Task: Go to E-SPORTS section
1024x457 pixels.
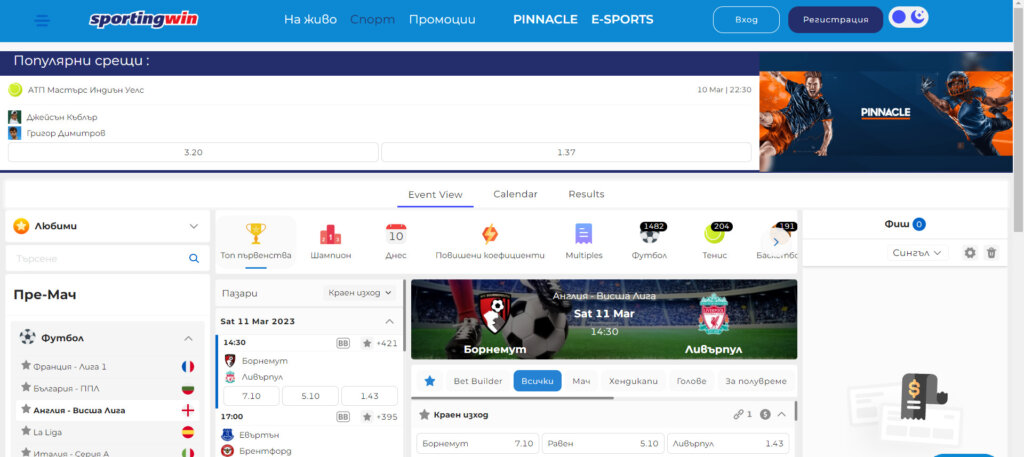Action: click(x=622, y=20)
